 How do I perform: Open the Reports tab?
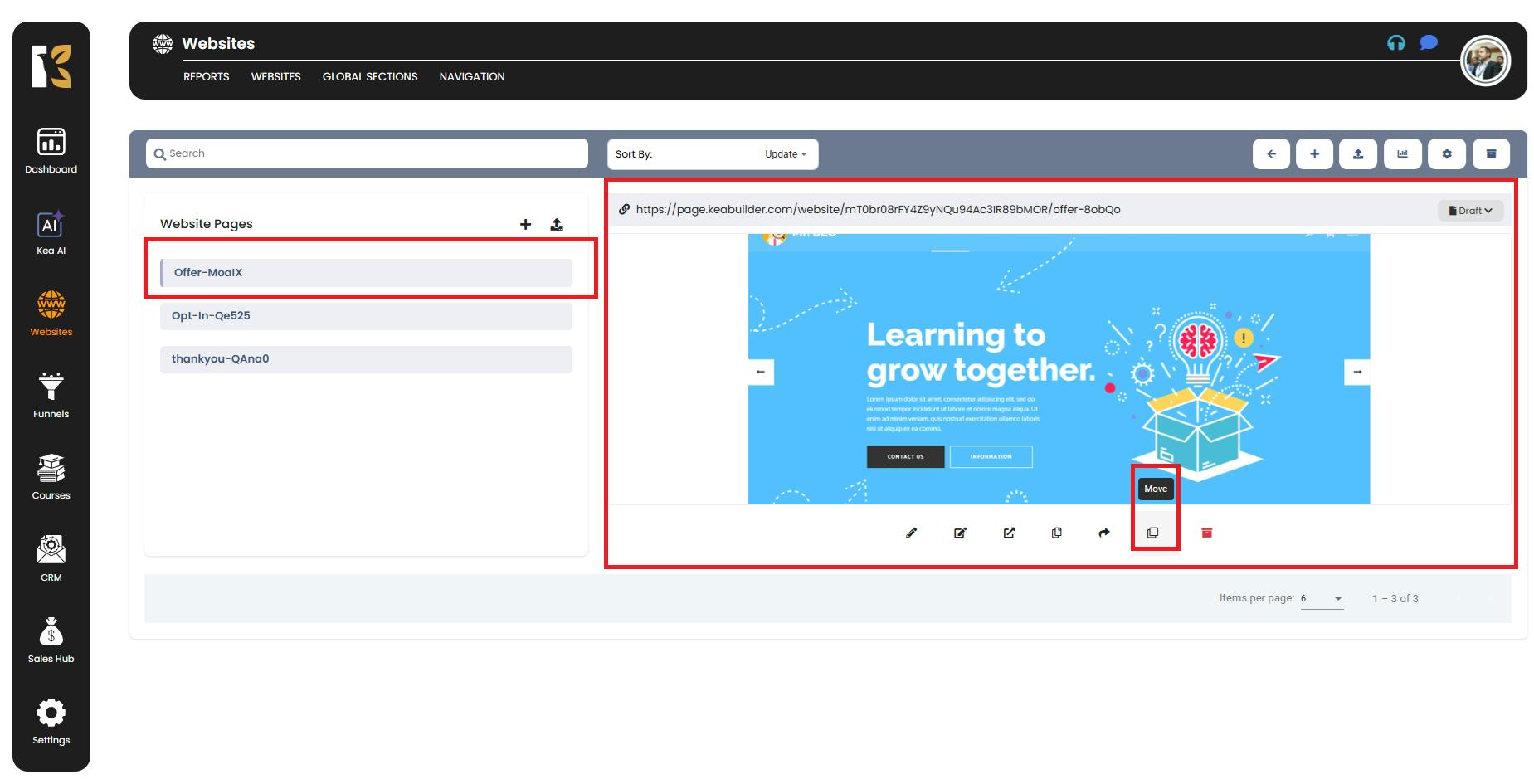[x=206, y=76]
